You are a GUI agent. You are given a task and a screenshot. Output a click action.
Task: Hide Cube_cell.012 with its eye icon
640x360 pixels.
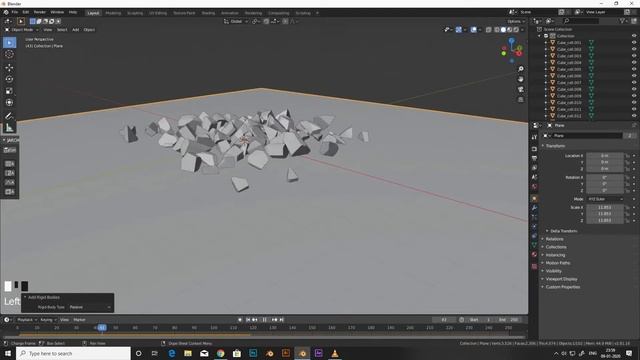[634, 116]
